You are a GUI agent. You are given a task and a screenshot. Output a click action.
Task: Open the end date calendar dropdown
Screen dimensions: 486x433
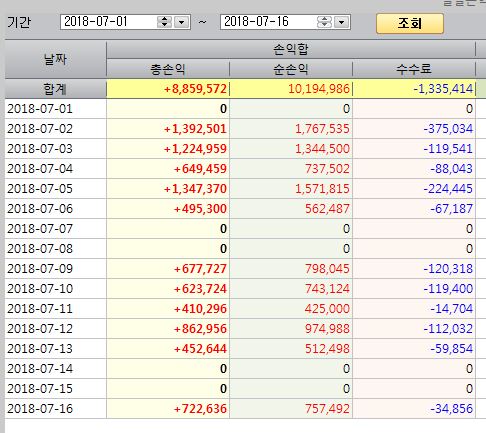(x=342, y=22)
